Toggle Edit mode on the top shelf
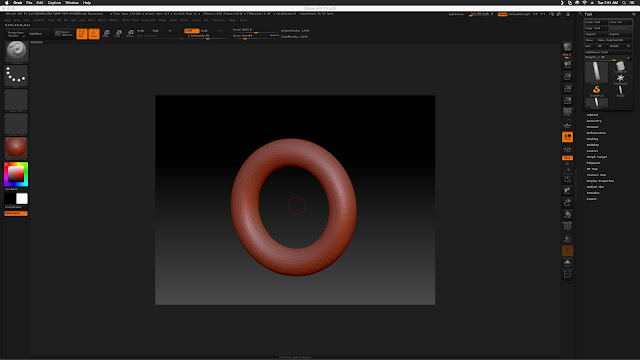Viewport: 640px width, 360px height. tap(82, 34)
